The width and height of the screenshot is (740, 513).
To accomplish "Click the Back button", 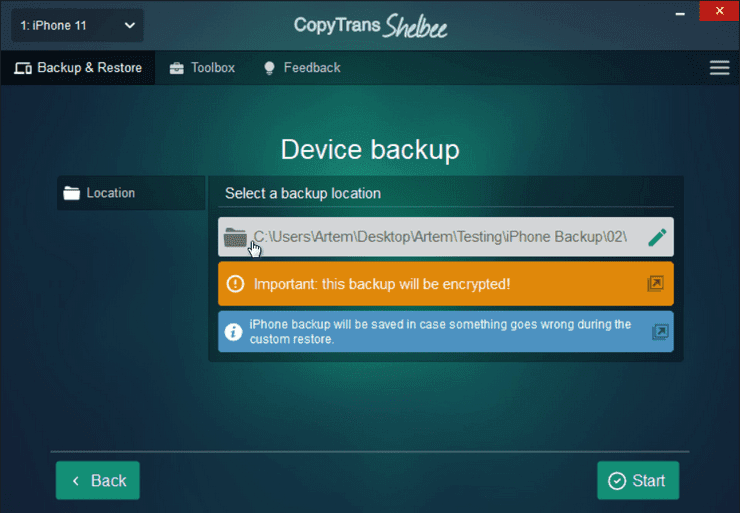I will click(x=98, y=480).
